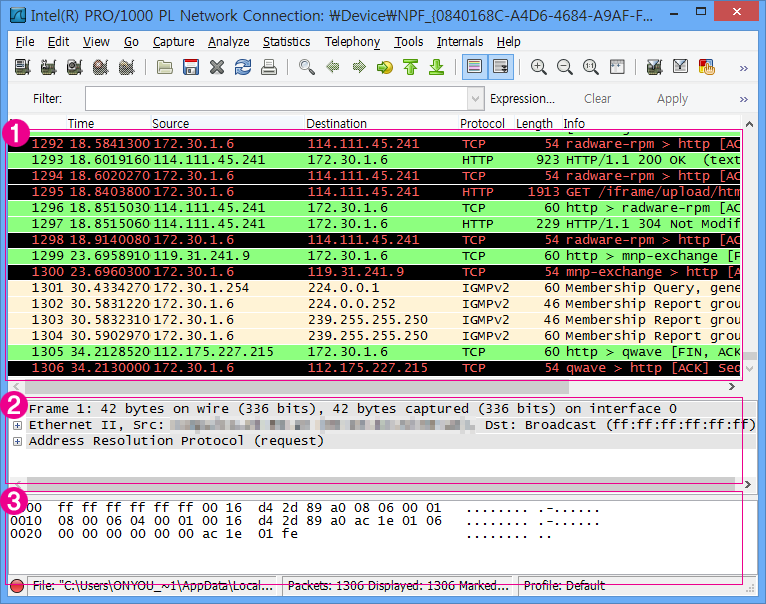
Task: Open a capture file via folder icon
Action: point(165,67)
